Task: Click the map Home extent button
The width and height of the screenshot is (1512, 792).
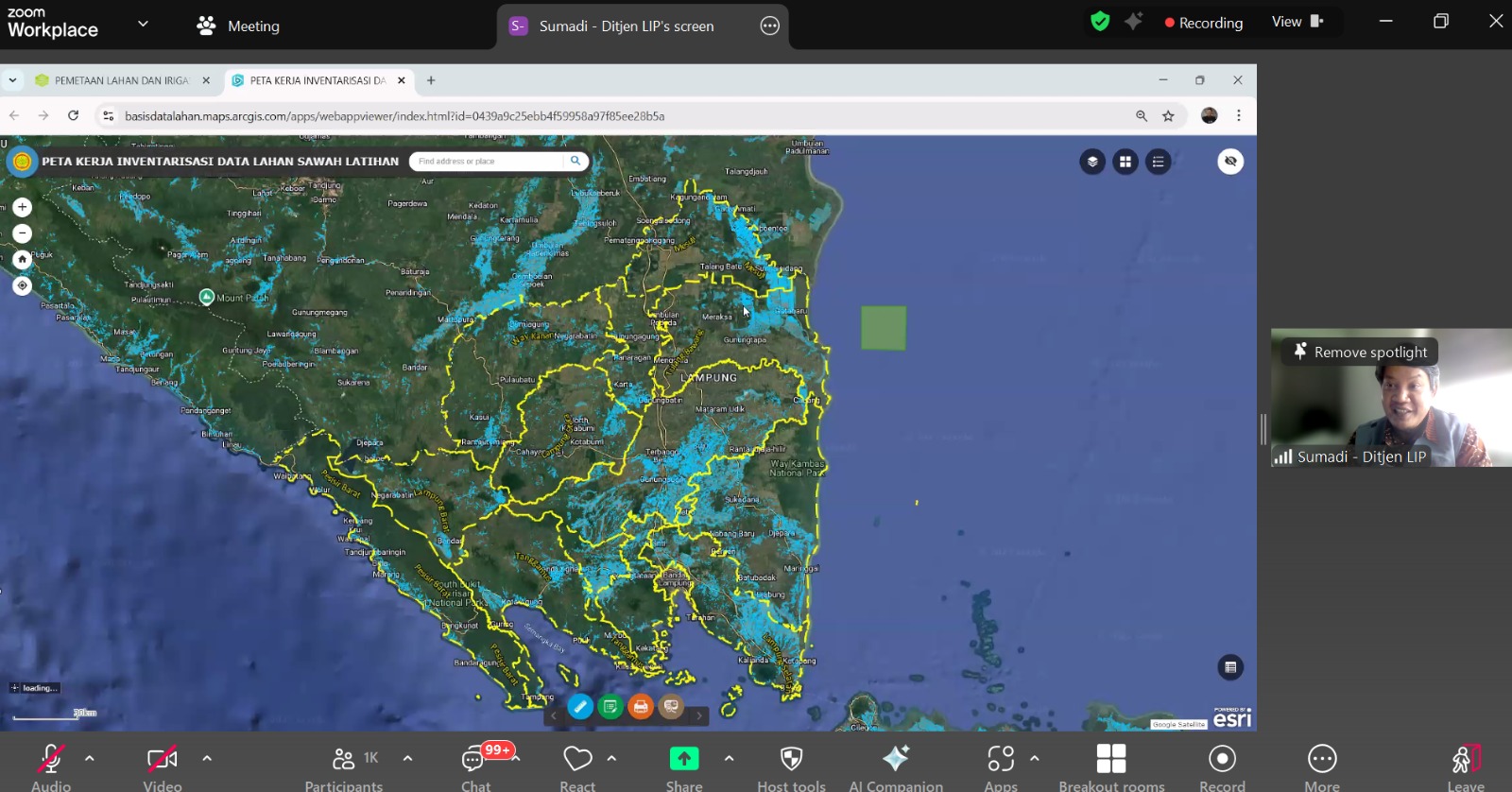Action: 22,259
